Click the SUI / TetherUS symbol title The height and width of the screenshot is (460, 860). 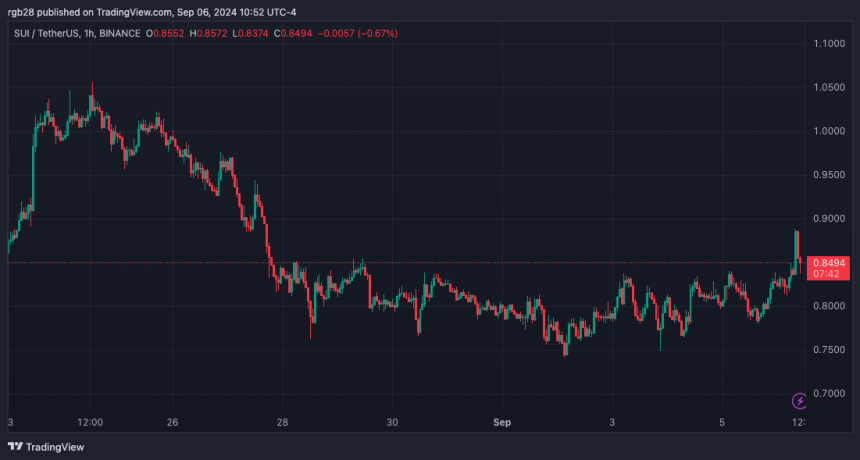[46, 33]
